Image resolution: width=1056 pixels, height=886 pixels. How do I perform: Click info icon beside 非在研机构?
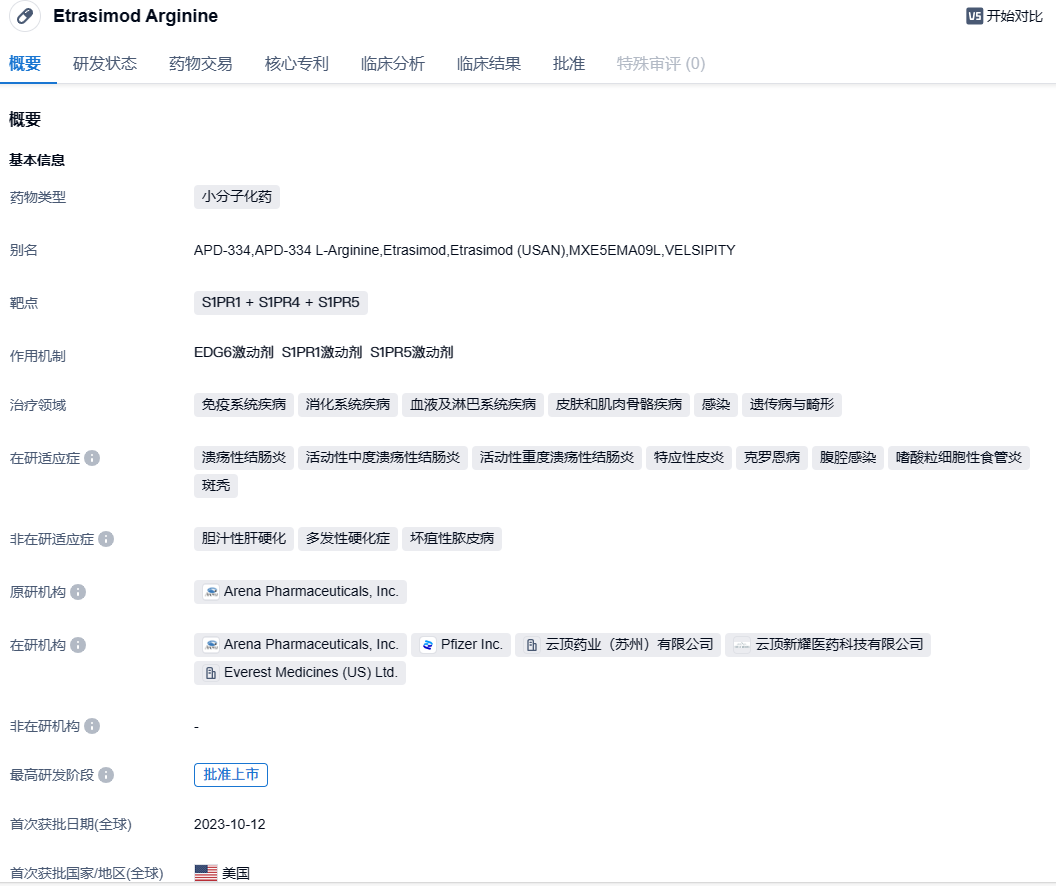point(92,726)
